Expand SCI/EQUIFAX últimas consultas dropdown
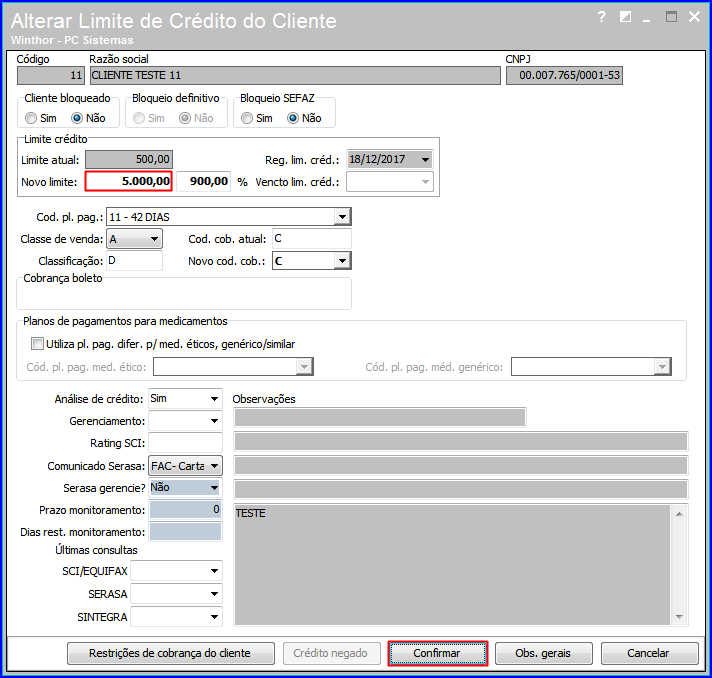Image resolution: width=712 pixels, height=678 pixels. point(214,571)
